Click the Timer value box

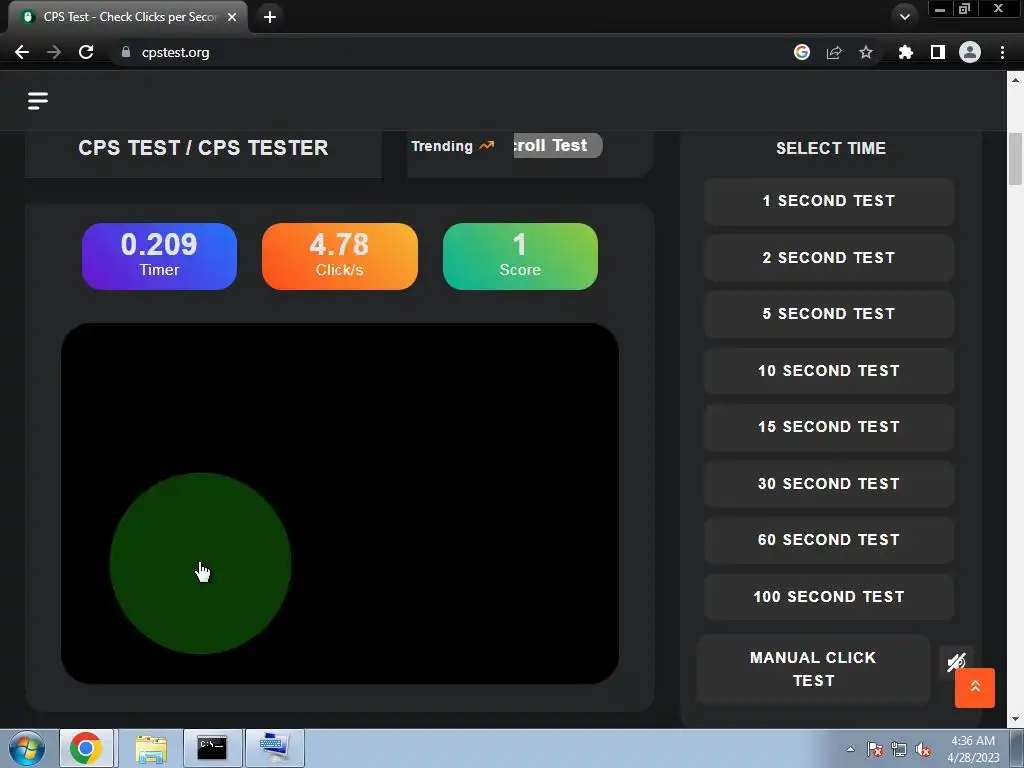159,256
